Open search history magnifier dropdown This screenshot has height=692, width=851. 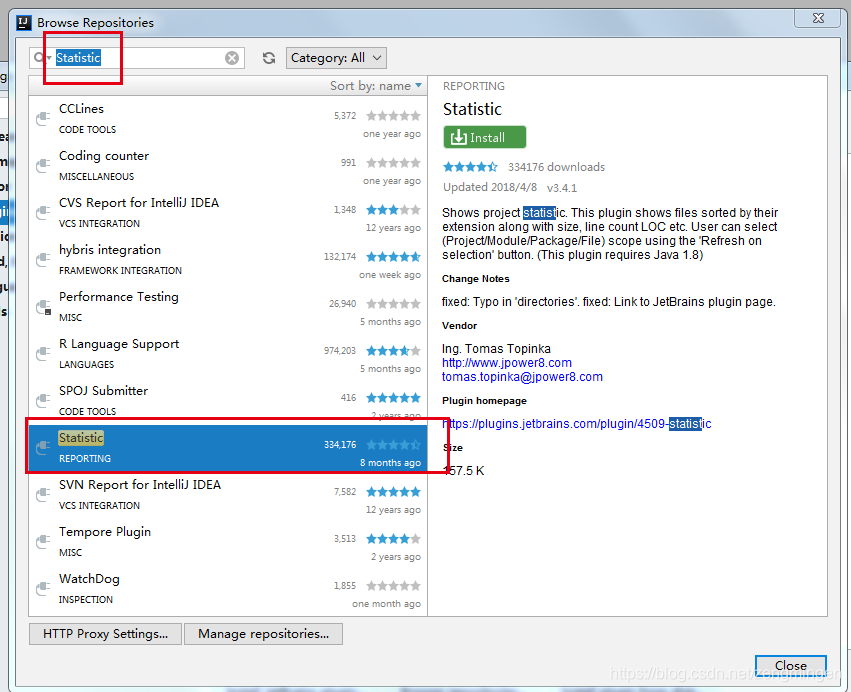tap(41, 58)
